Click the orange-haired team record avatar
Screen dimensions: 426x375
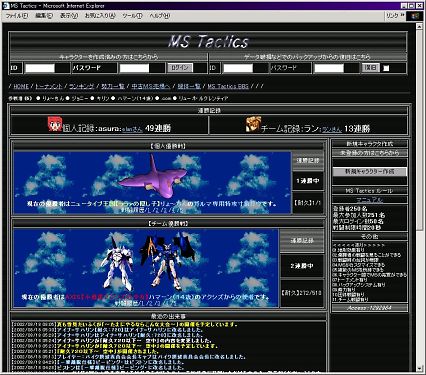tap(253, 124)
